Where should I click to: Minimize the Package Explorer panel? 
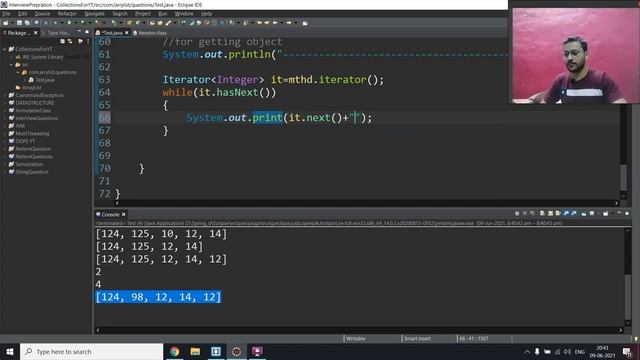[79, 31]
